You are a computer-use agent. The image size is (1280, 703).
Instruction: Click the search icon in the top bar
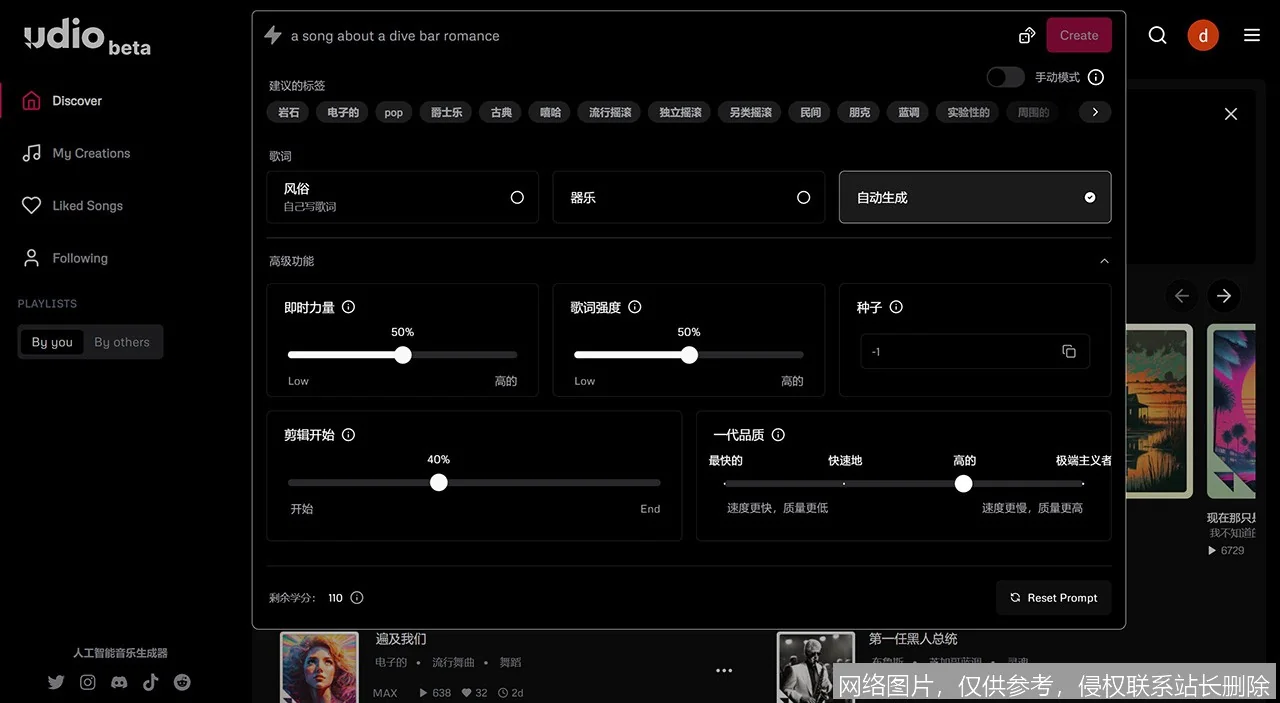click(1157, 35)
